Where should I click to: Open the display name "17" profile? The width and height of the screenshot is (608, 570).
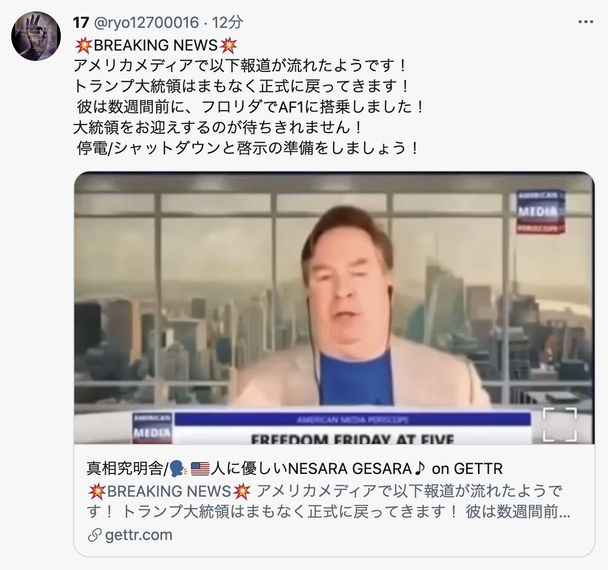coord(81,23)
